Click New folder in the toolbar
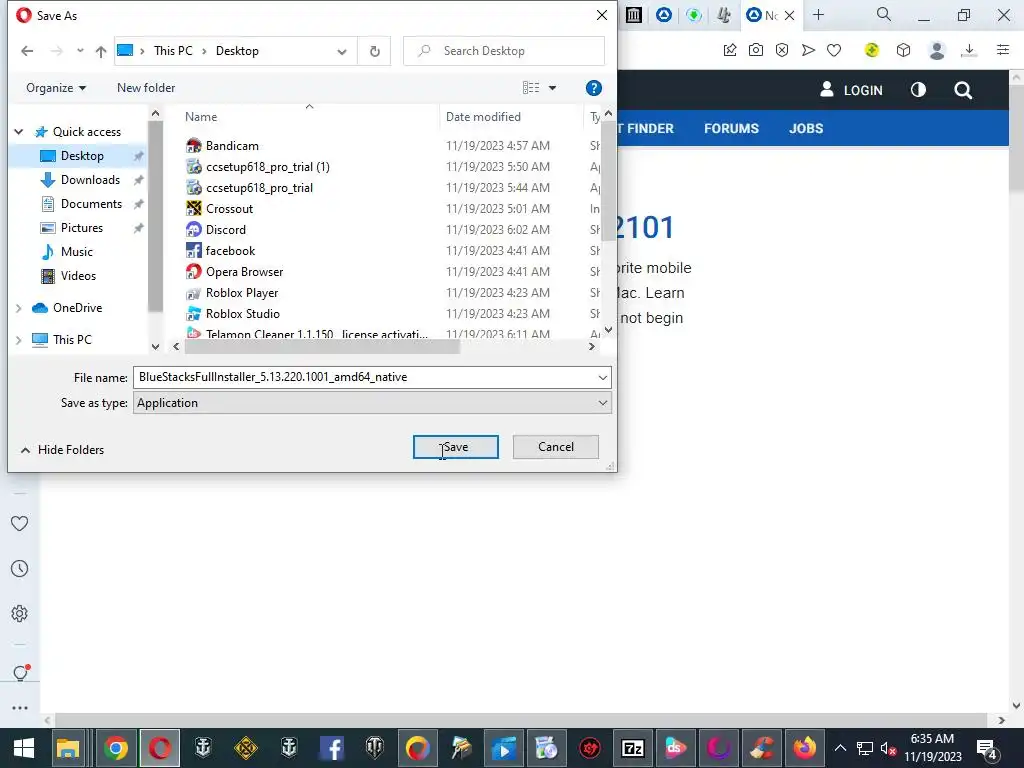Screen dimensions: 1024x768 pyautogui.click(x=146, y=88)
